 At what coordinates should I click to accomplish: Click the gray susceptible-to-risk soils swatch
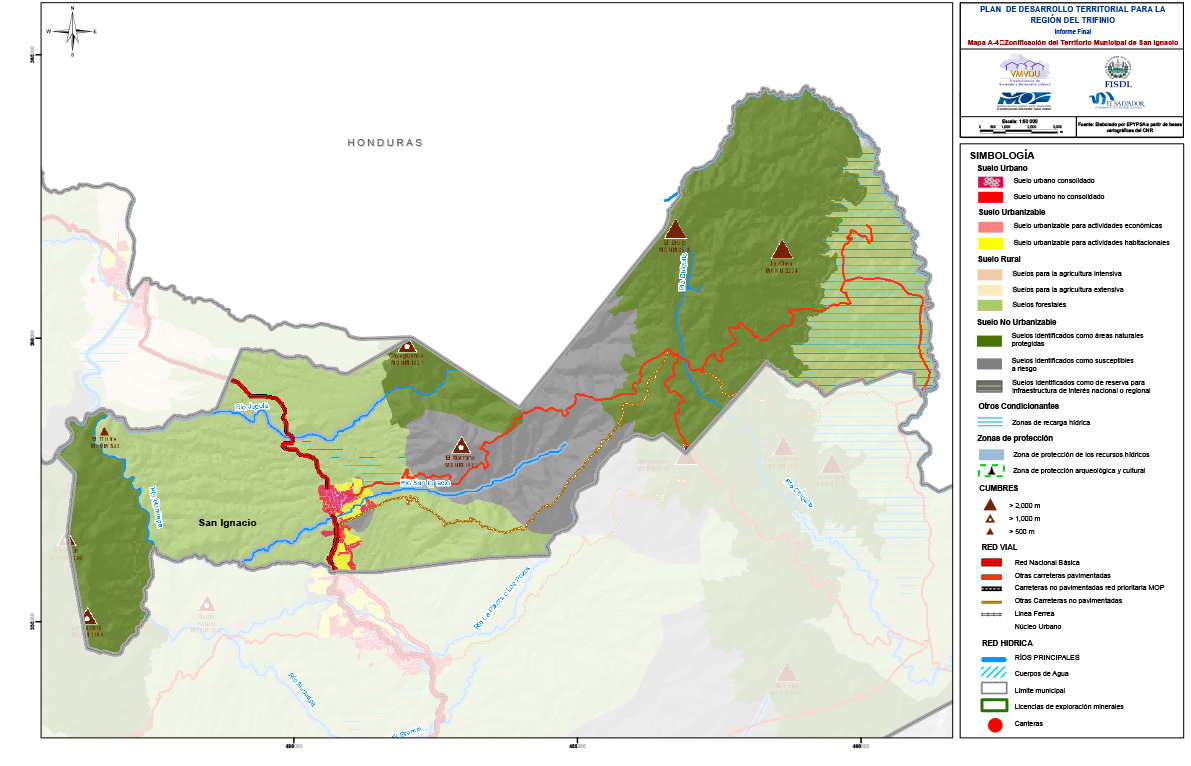click(x=993, y=364)
